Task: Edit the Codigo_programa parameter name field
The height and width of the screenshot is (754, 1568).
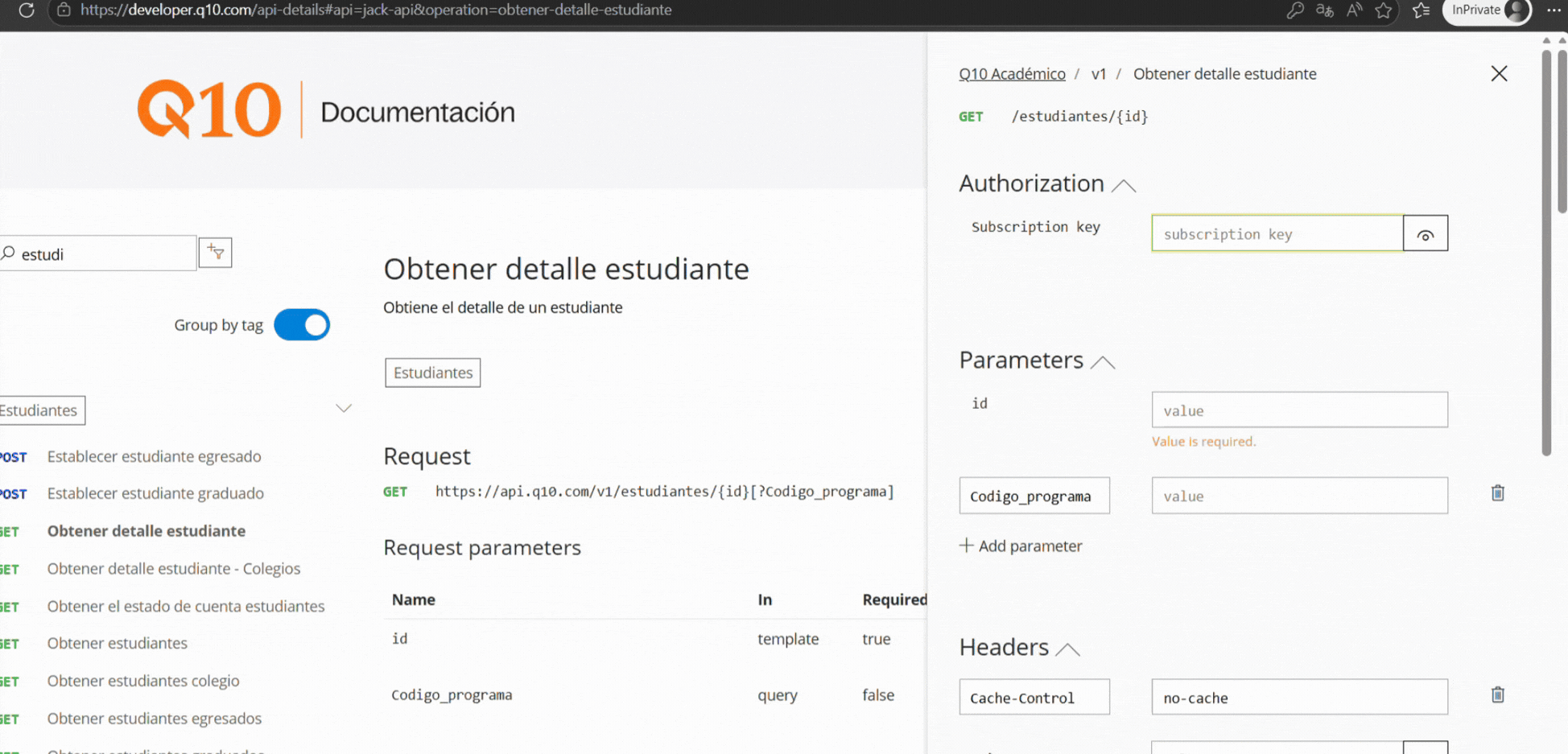Action: 1034,496
